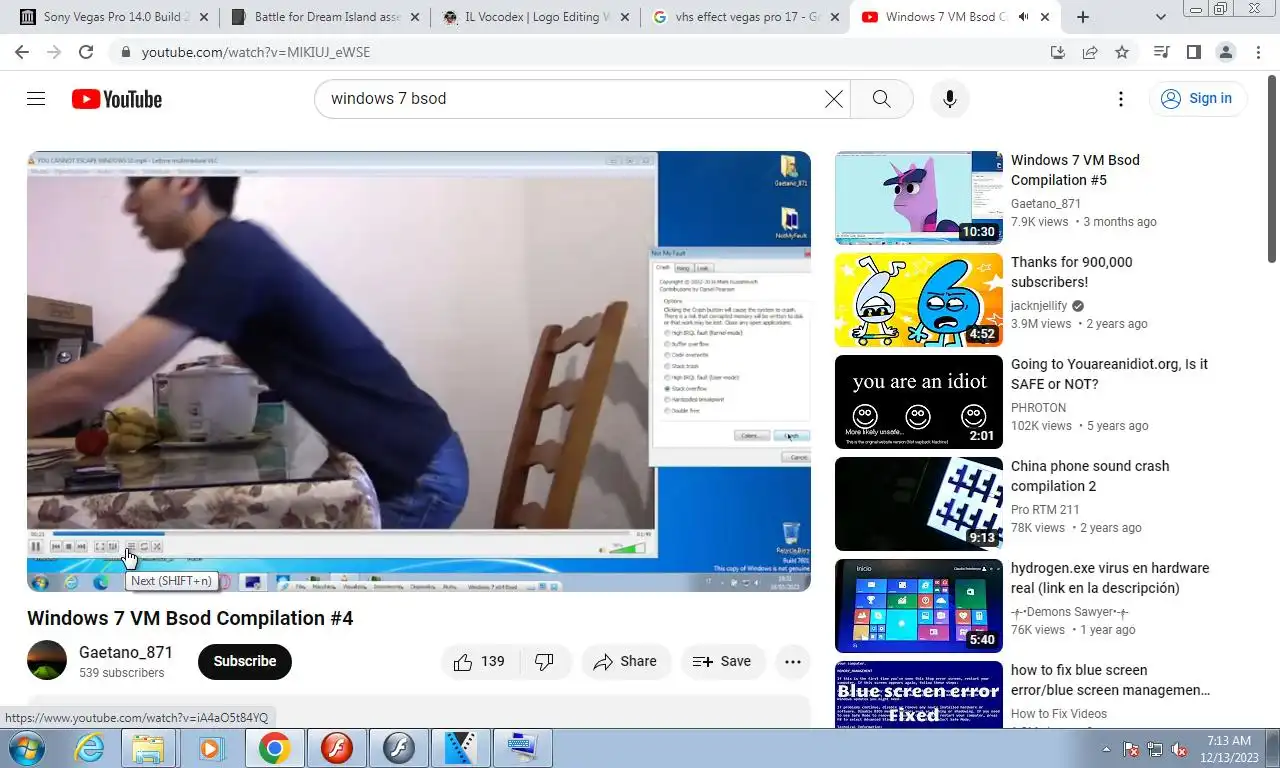
Task: Toggle the Chrome side panel
Action: pos(1194,52)
